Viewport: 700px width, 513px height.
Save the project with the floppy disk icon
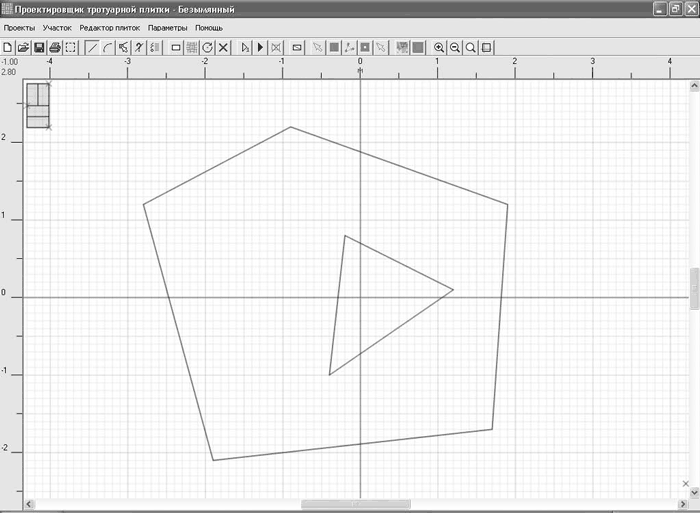point(39,47)
